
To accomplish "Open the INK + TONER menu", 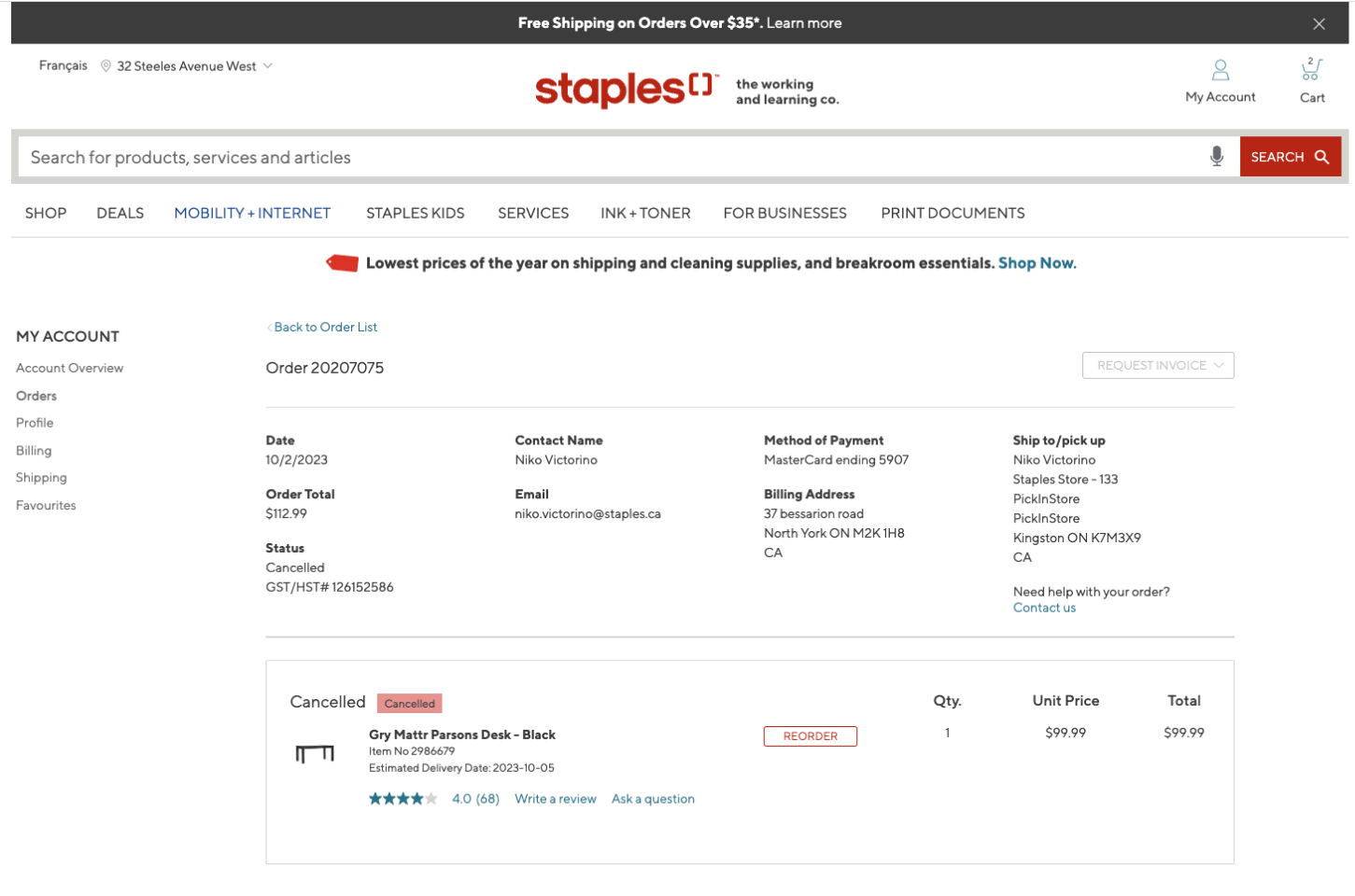I will pyautogui.click(x=645, y=214).
